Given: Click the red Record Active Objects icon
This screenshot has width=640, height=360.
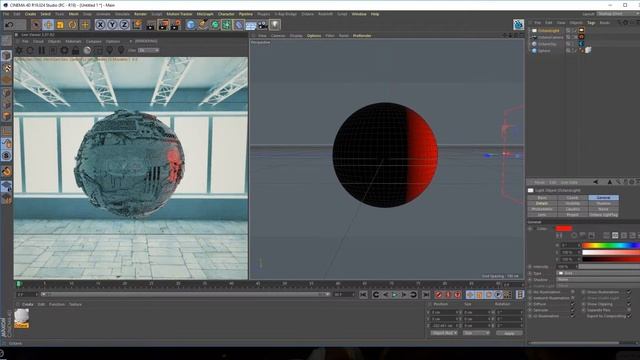Looking at the screenshot, I should (x=438, y=294).
